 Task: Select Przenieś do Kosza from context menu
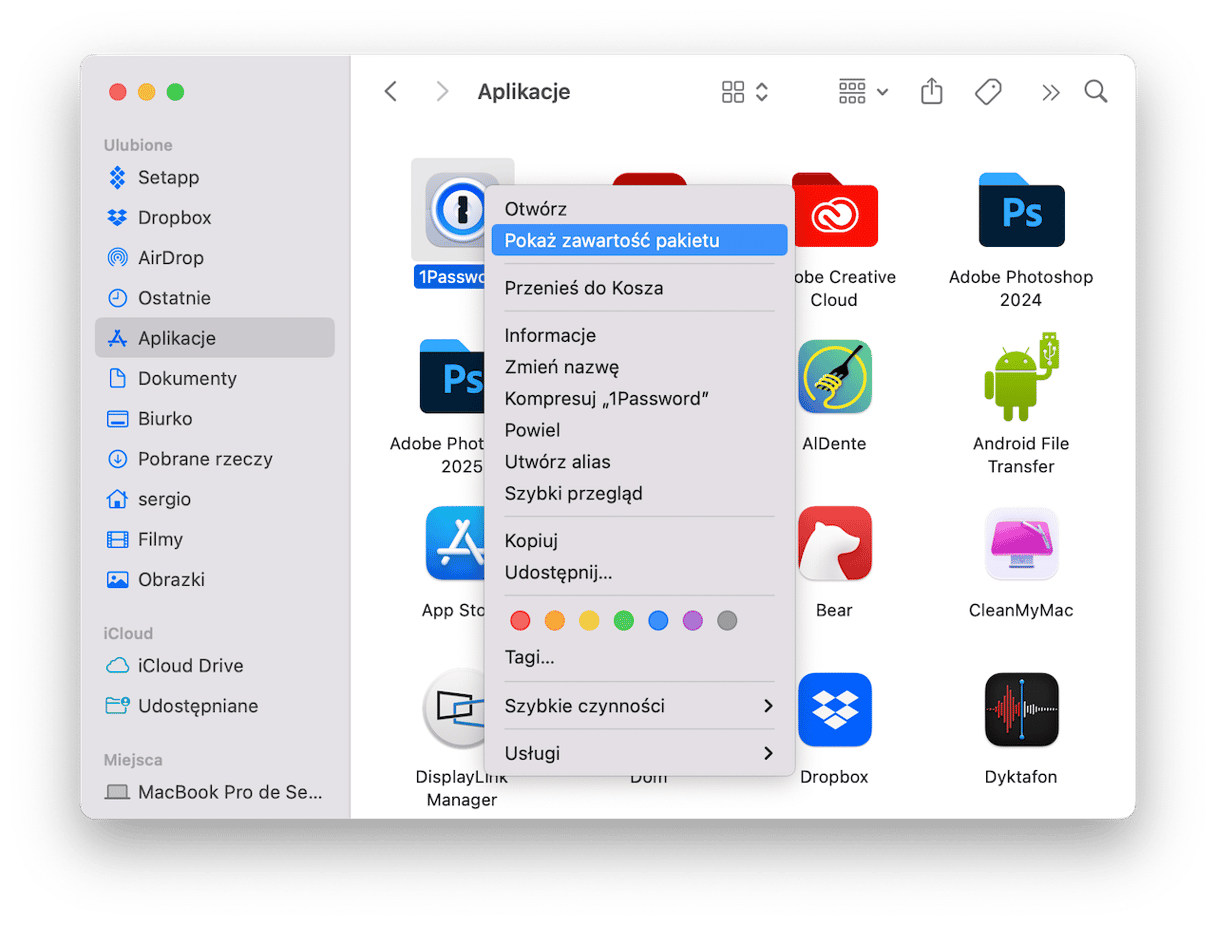click(x=584, y=288)
